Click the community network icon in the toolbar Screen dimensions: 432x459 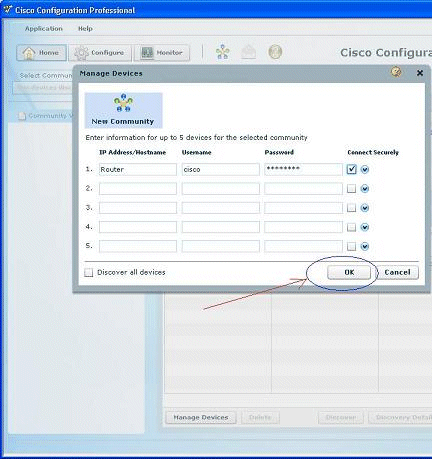pos(223,52)
